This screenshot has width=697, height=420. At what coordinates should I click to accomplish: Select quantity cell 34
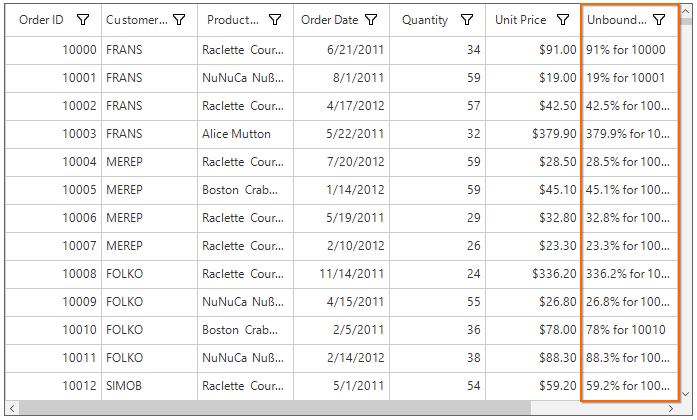coord(437,50)
